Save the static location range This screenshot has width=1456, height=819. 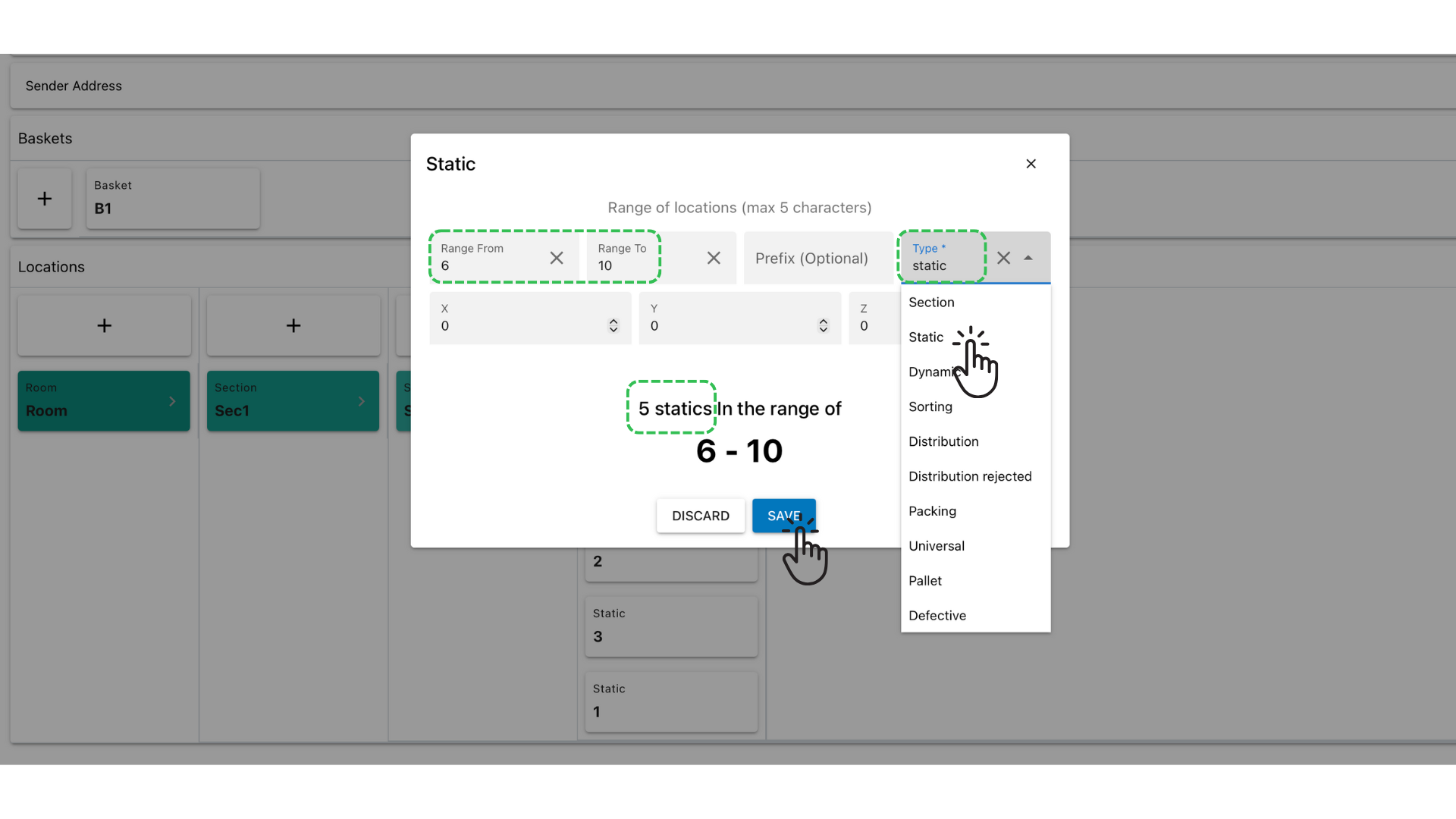tap(784, 516)
